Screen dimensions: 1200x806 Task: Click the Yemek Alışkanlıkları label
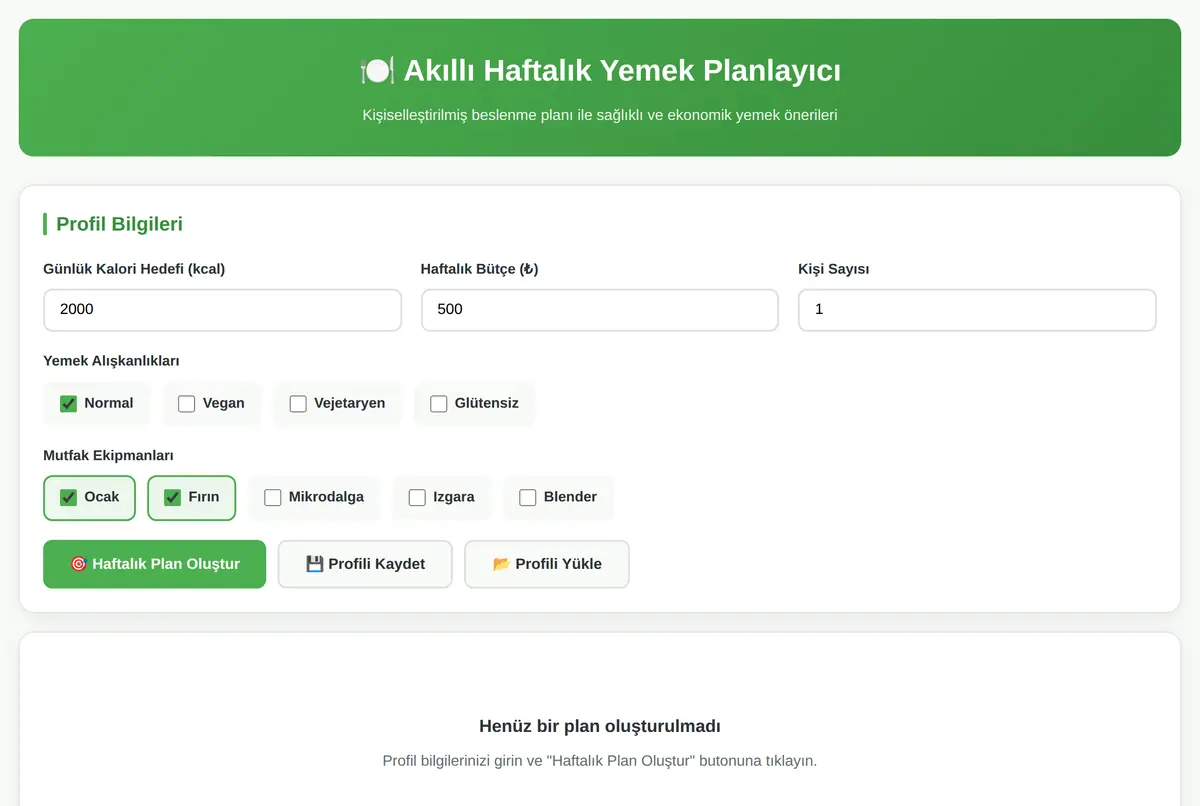coord(111,361)
